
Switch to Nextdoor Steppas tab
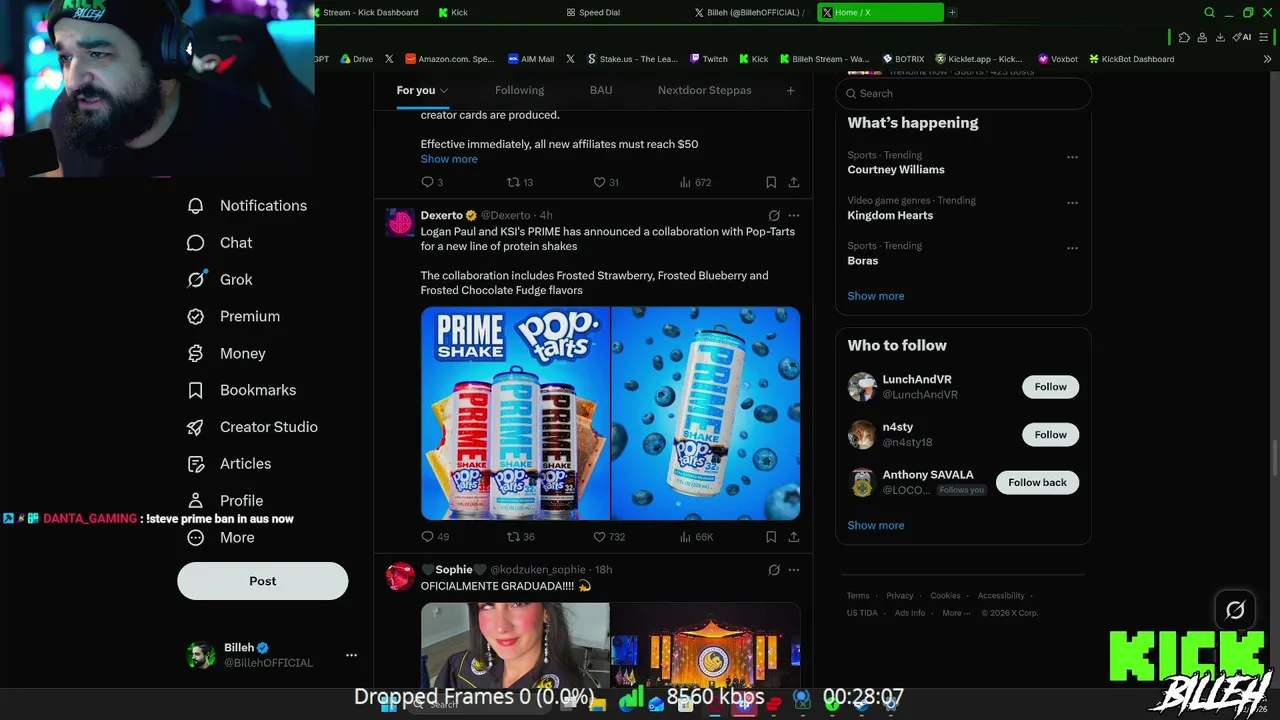coord(704,90)
